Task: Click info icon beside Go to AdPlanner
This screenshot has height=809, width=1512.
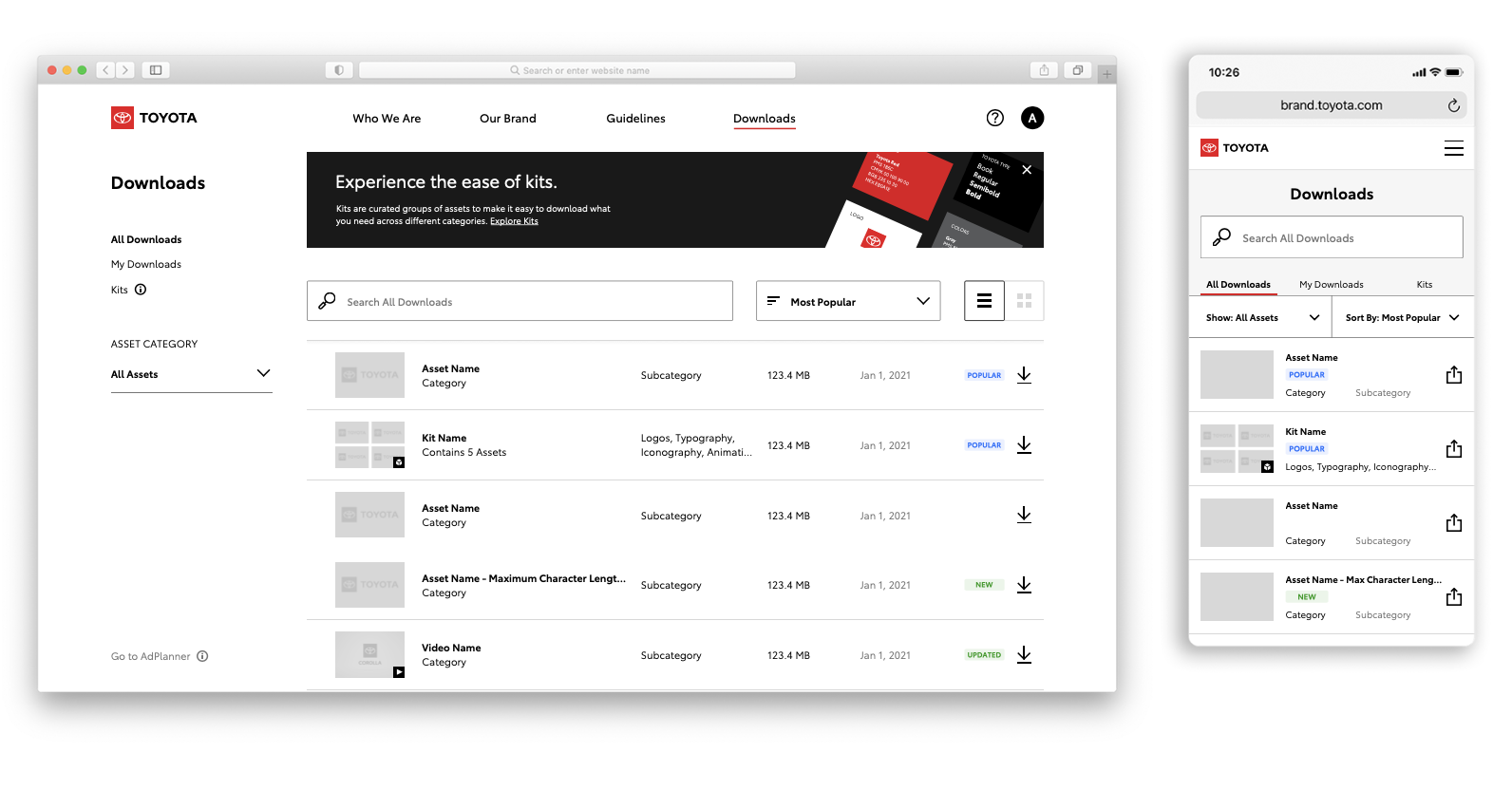Action: point(202,656)
